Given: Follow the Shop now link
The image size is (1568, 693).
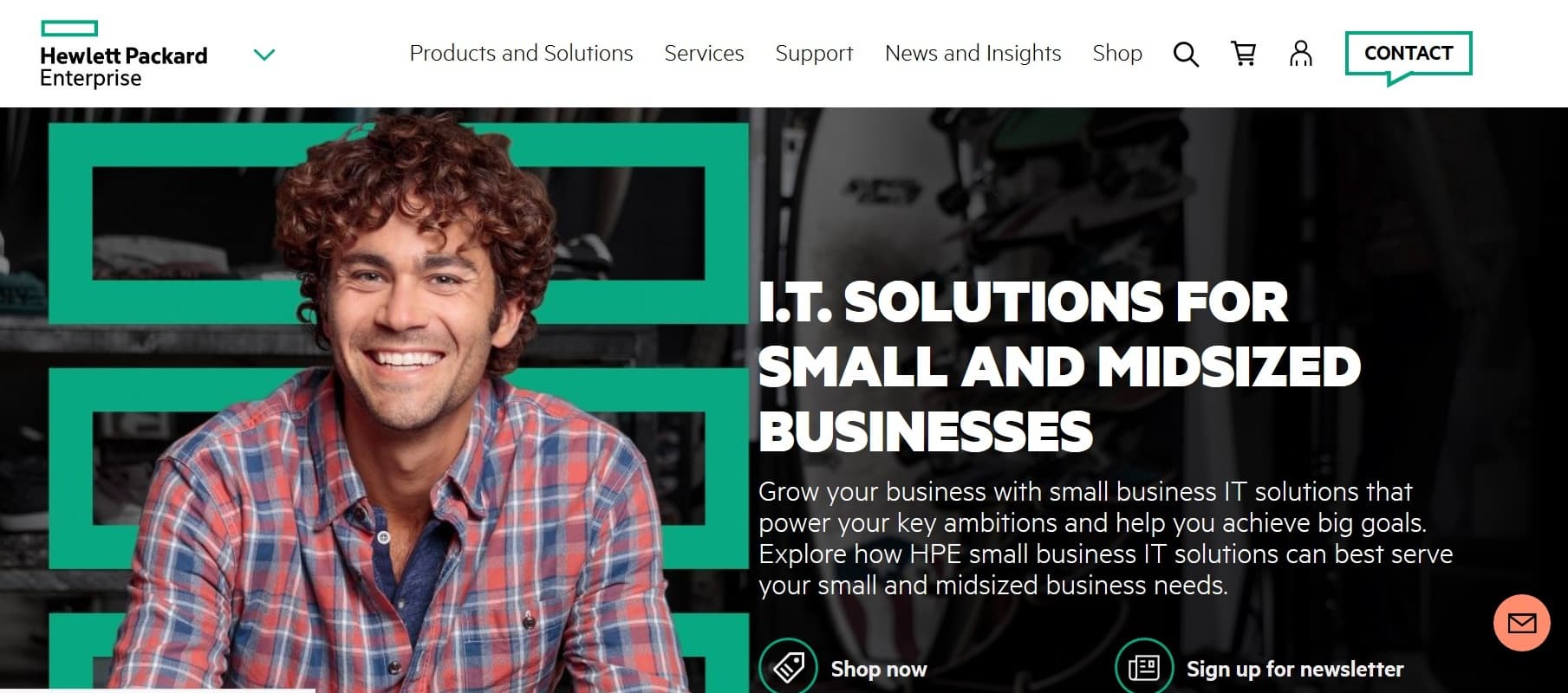Looking at the screenshot, I should tap(879, 669).
